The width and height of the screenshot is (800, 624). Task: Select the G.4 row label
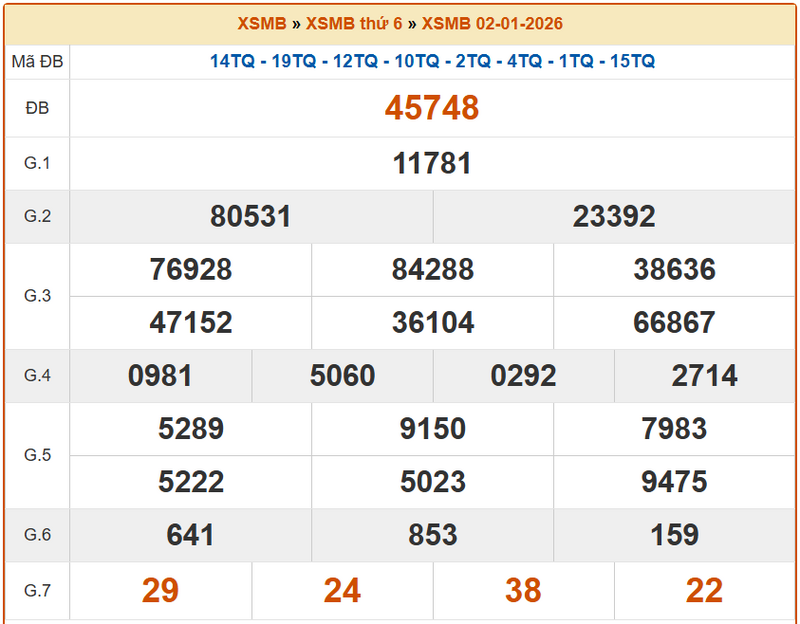pyautogui.click(x=37, y=375)
